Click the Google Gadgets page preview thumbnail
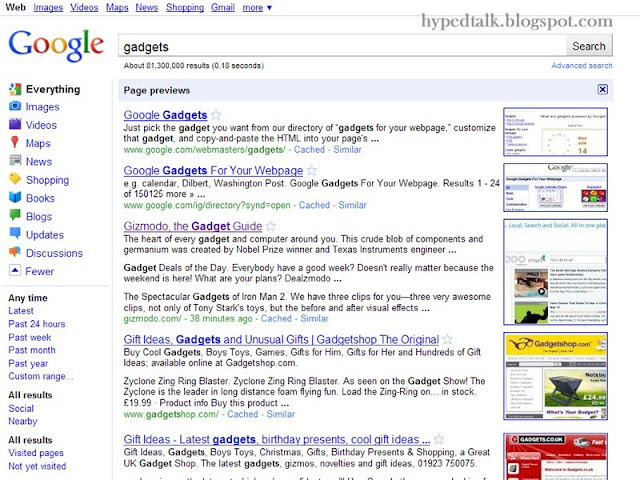This screenshot has width=640, height=480. pyautogui.click(x=556, y=132)
